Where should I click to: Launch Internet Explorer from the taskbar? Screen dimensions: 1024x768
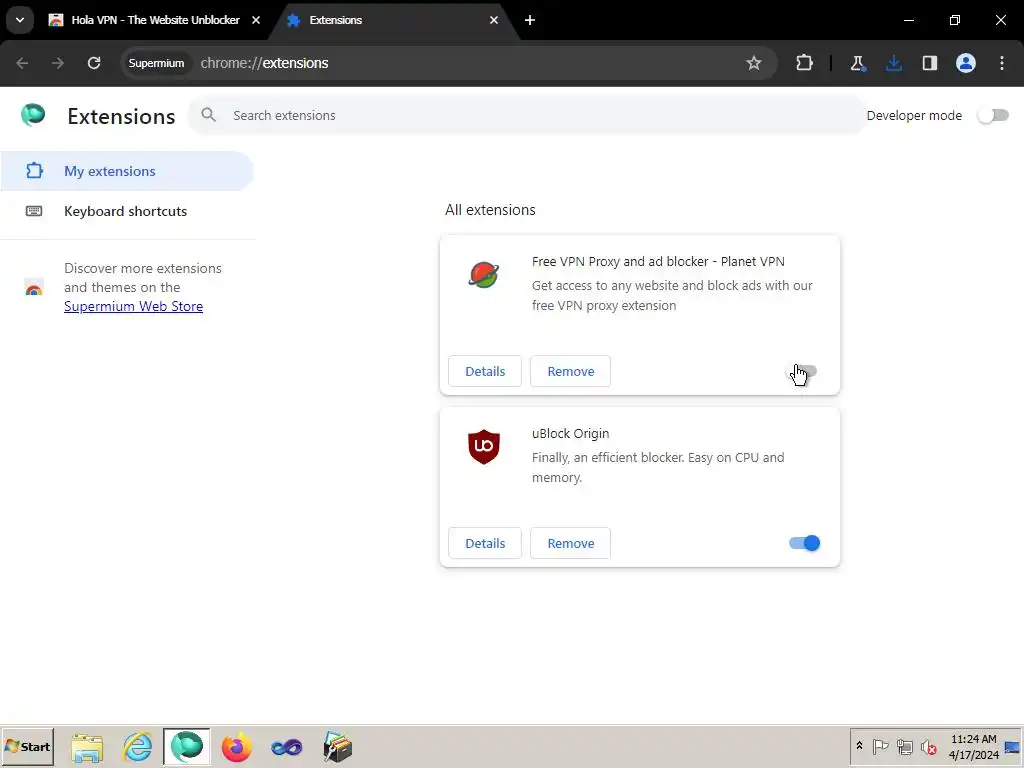point(138,747)
